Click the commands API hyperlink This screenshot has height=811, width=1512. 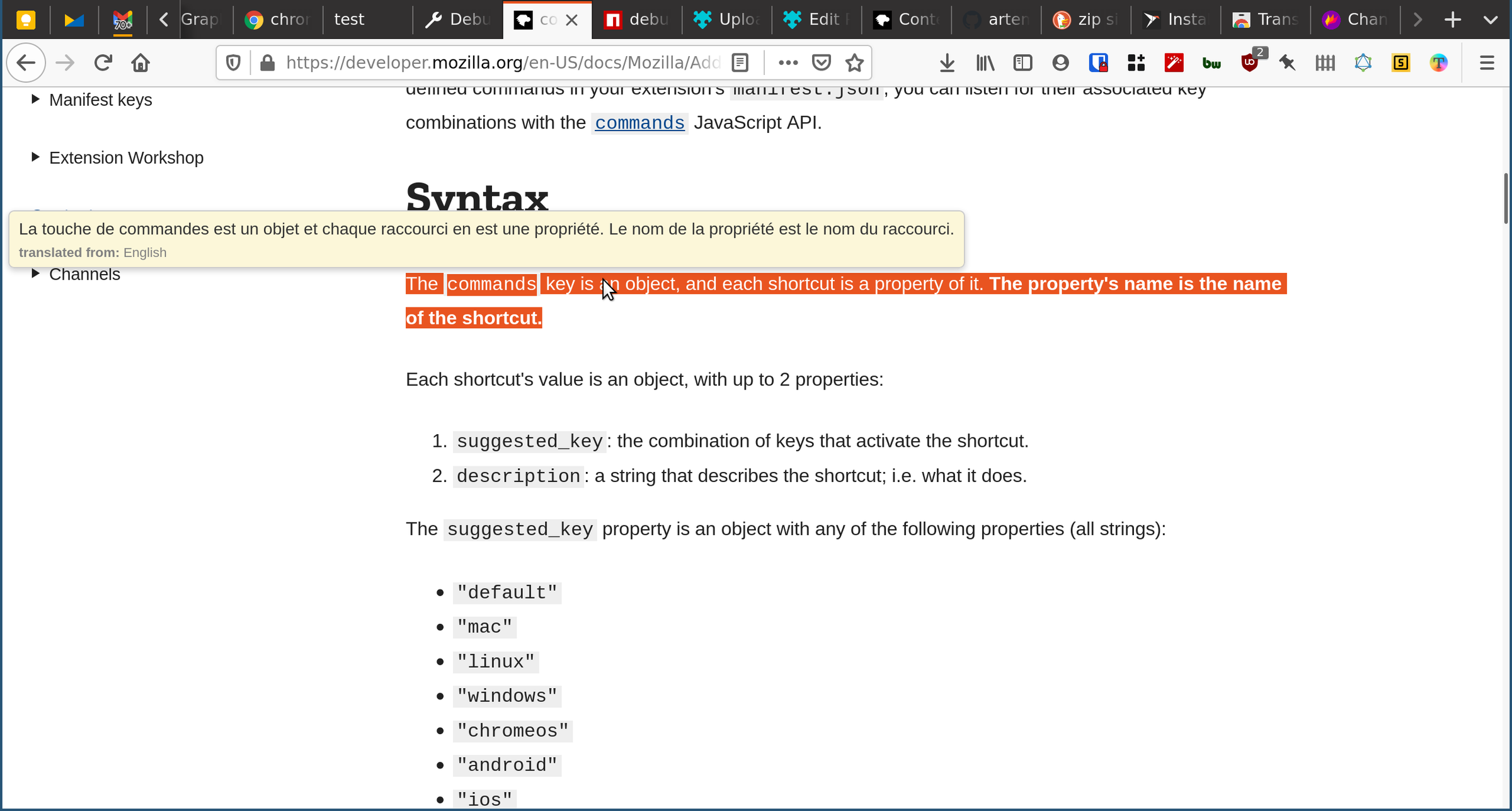(639, 122)
